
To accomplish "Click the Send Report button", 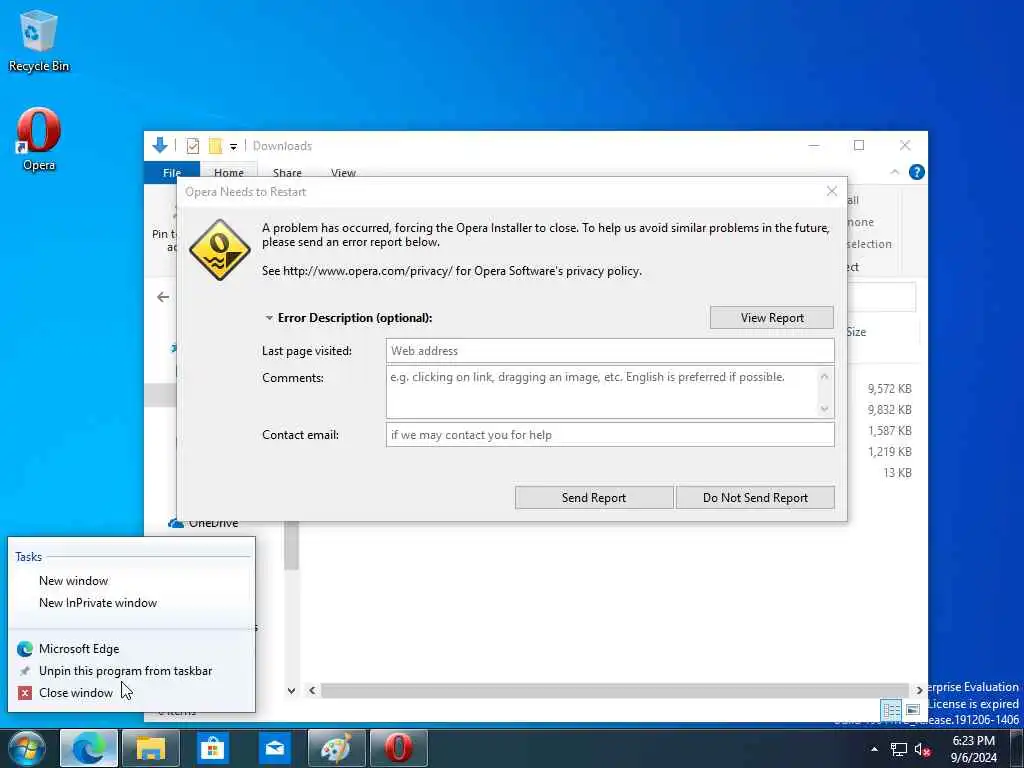I will pos(594,498).
